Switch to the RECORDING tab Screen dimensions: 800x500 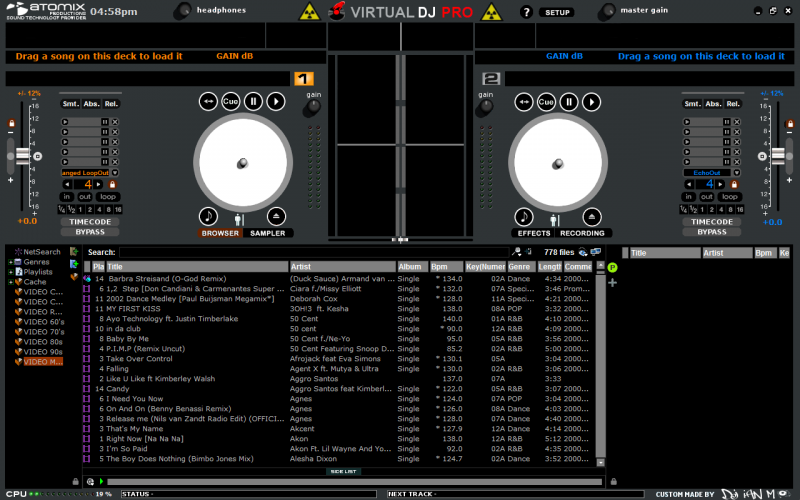tap(582, 233)
